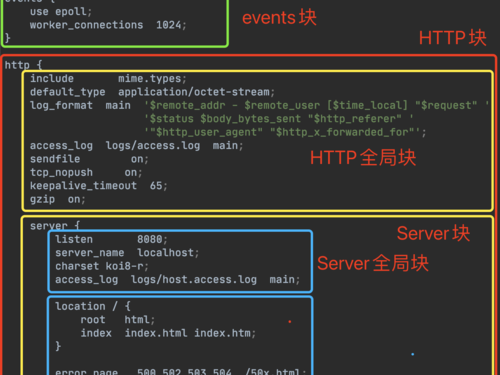Viewport: 500px width, 375px height.
Task: Click the 'location / {' line
Action: pos(93,306)
